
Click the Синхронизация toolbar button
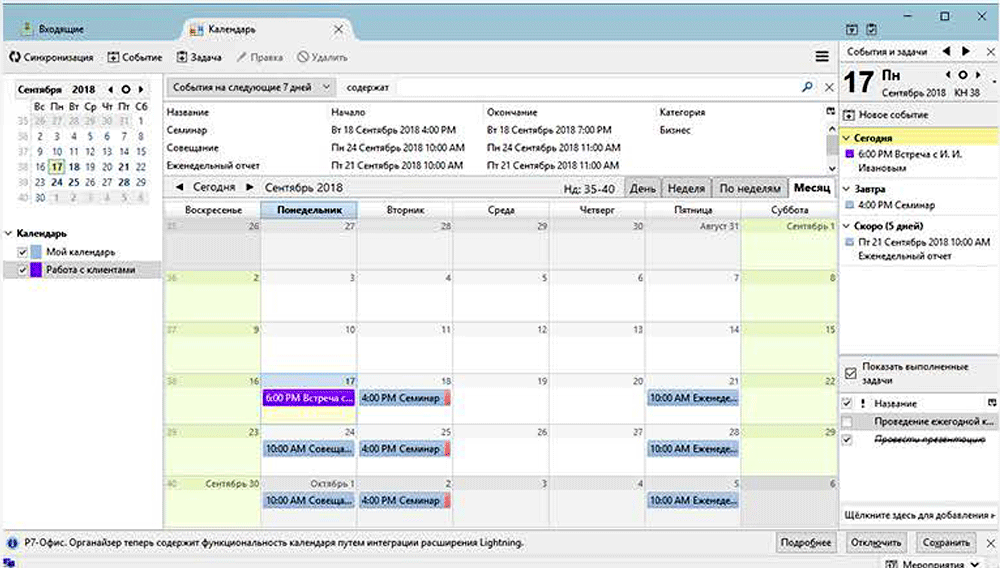point(51,57)
